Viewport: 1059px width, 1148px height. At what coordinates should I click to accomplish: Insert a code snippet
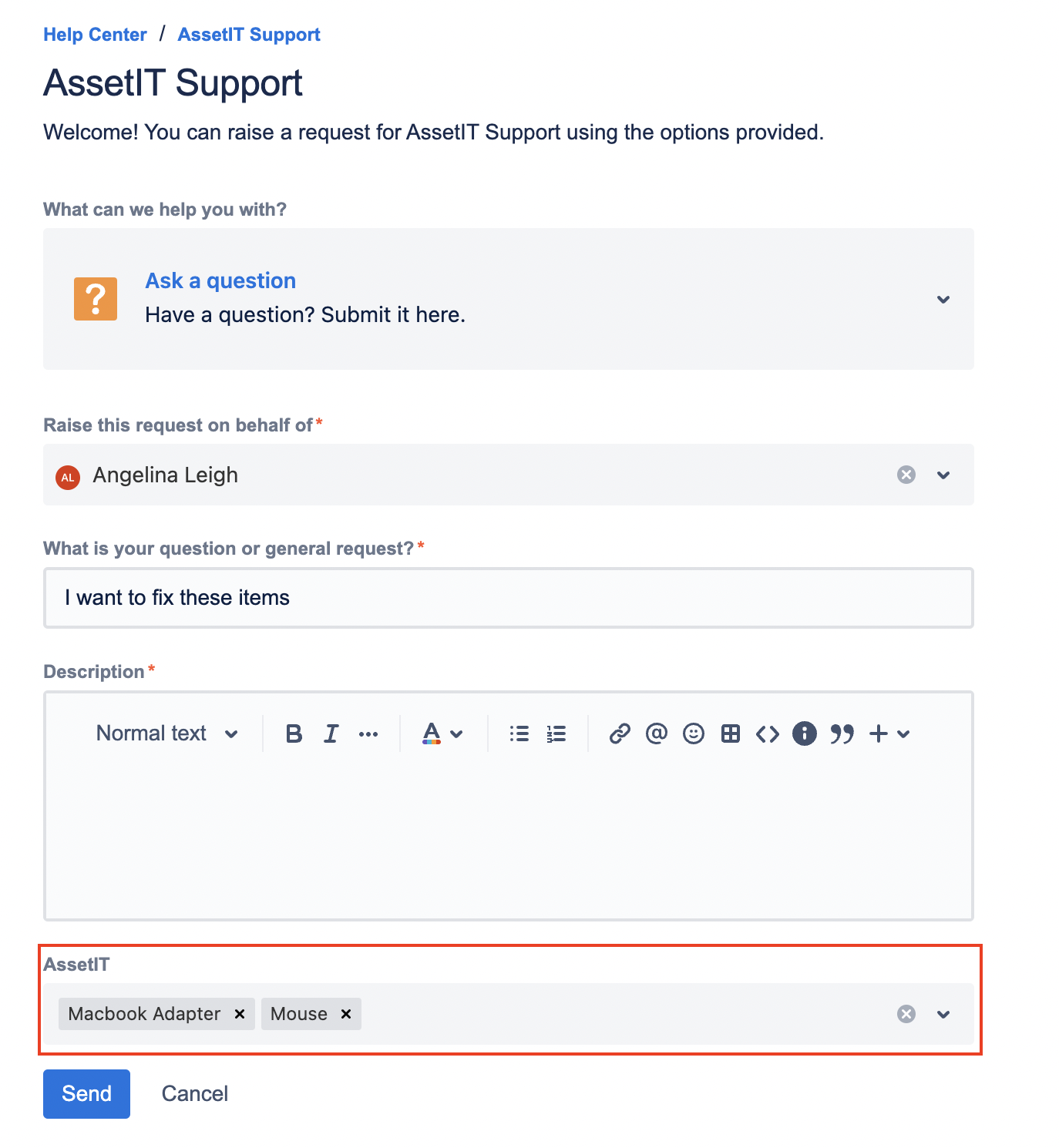point(768,733)
